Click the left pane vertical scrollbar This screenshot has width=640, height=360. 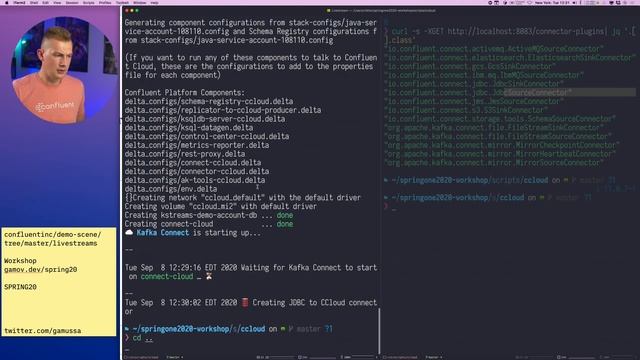click(x=380, y=331)
